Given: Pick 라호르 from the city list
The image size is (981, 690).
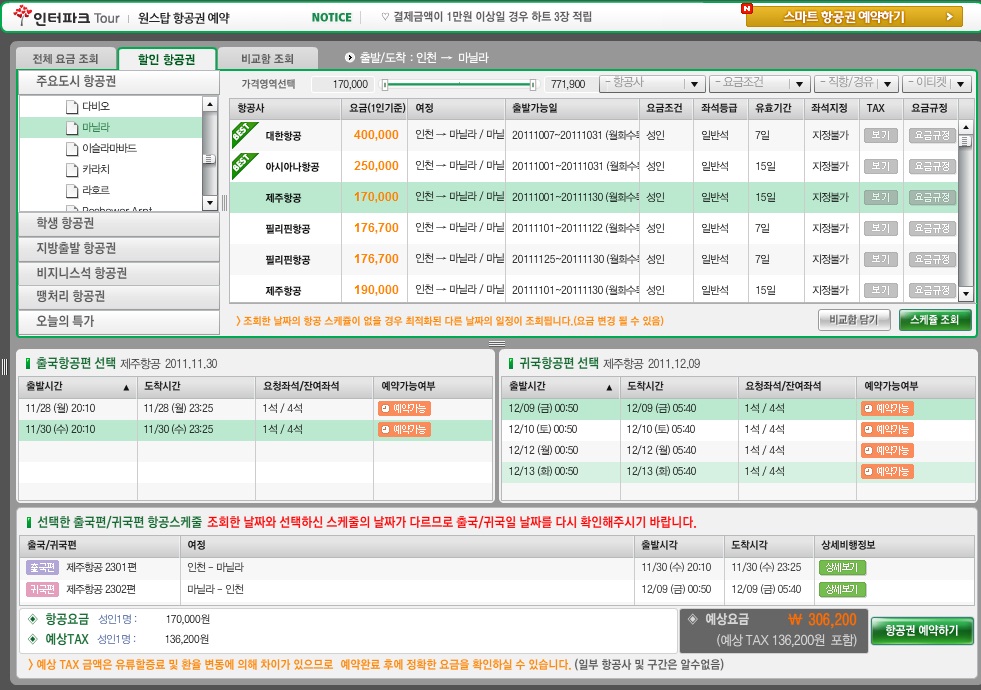Looking at the screenshot, I should [96, 190].
